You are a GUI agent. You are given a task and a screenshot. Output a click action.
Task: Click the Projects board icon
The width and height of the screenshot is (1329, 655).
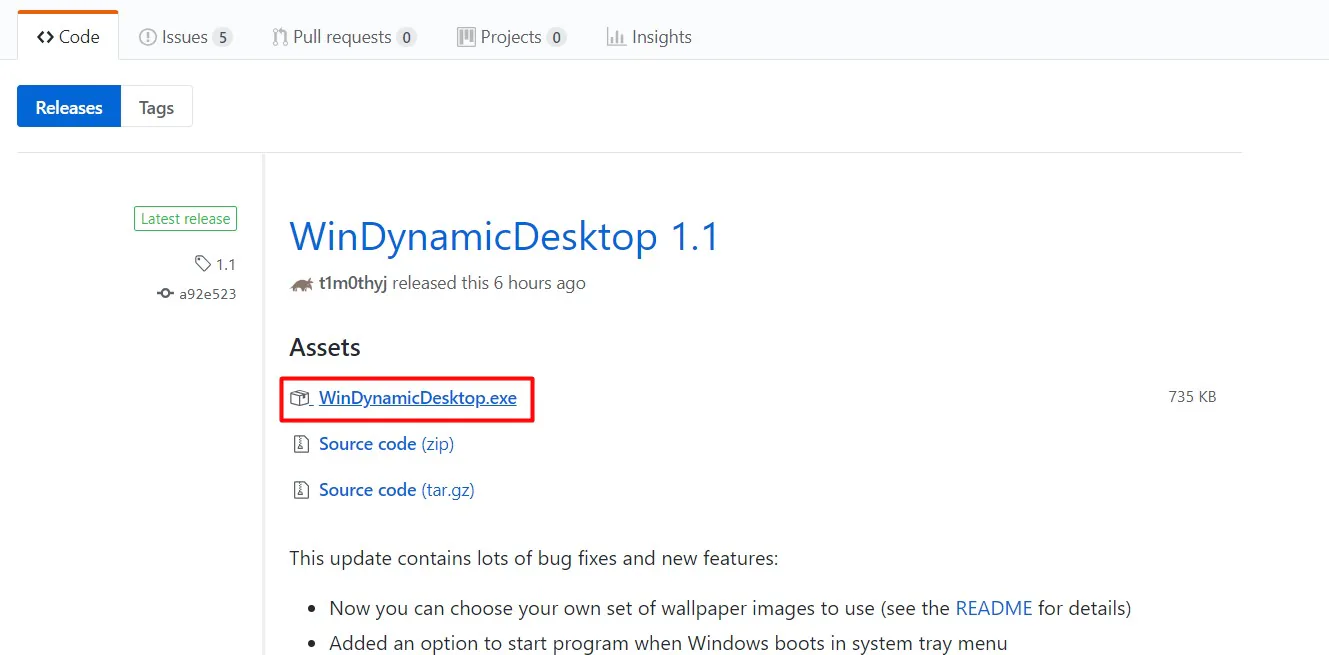pyautogui.click(x=466, y=37)
